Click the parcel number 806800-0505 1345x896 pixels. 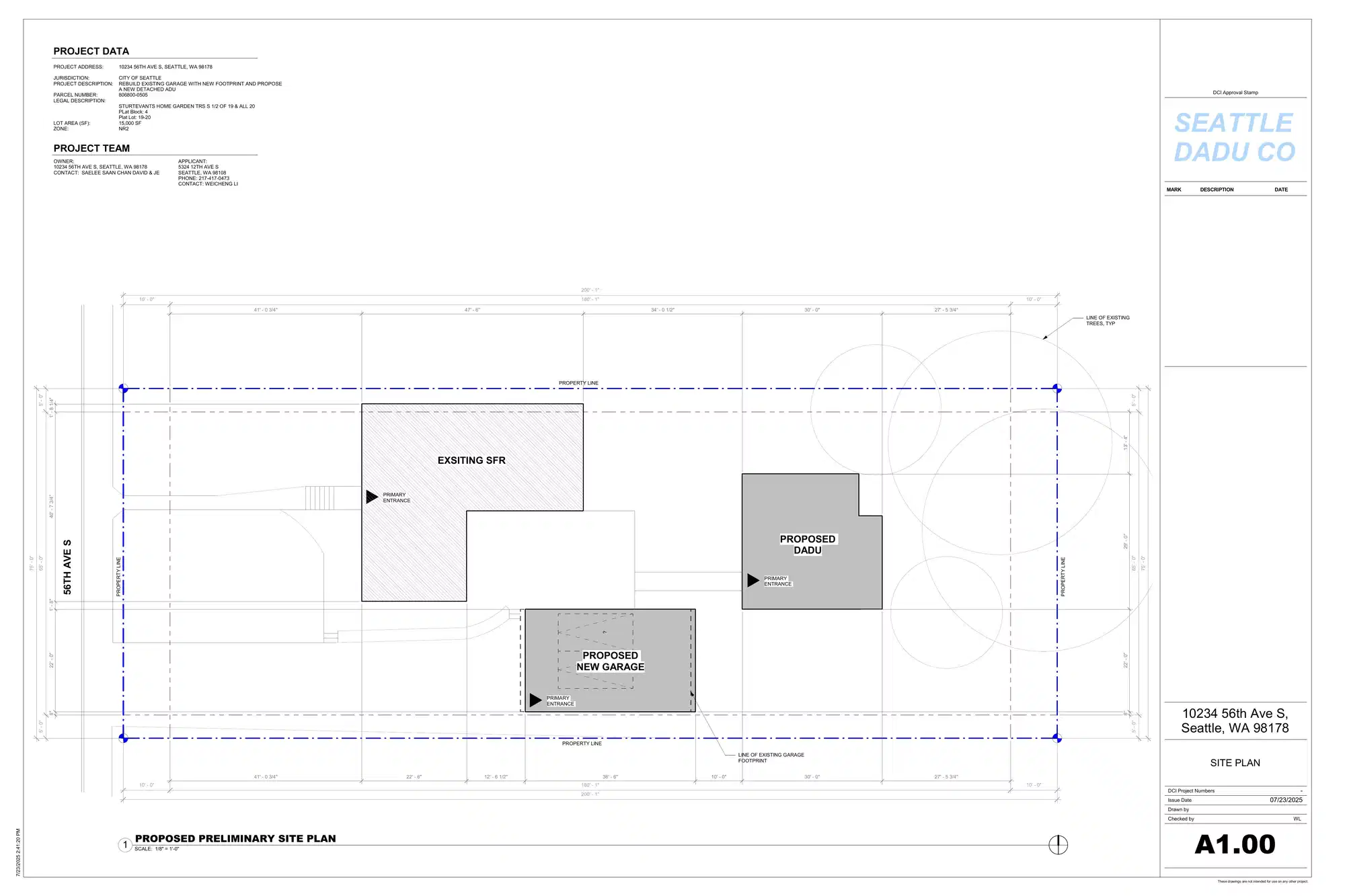(x=133, y=95)
